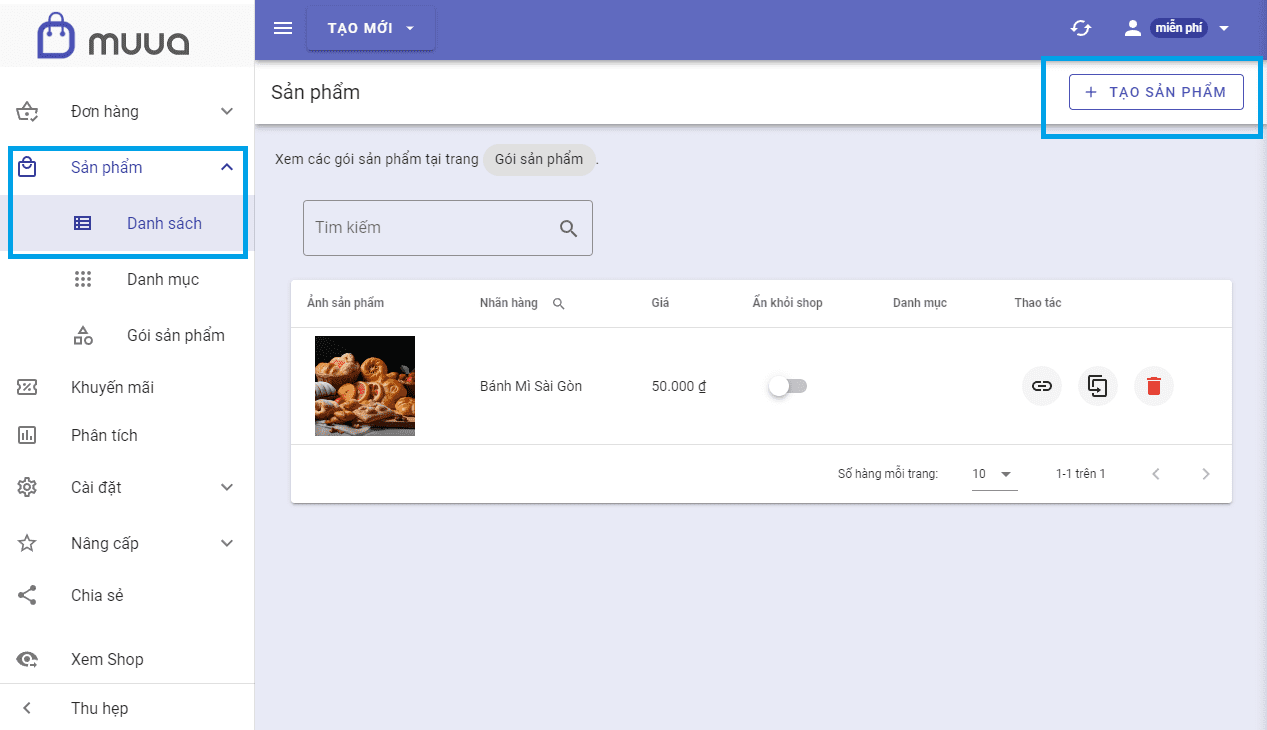Open the Gói sản phẩm chip link
1267x730 pixels.
pos(539,159)
